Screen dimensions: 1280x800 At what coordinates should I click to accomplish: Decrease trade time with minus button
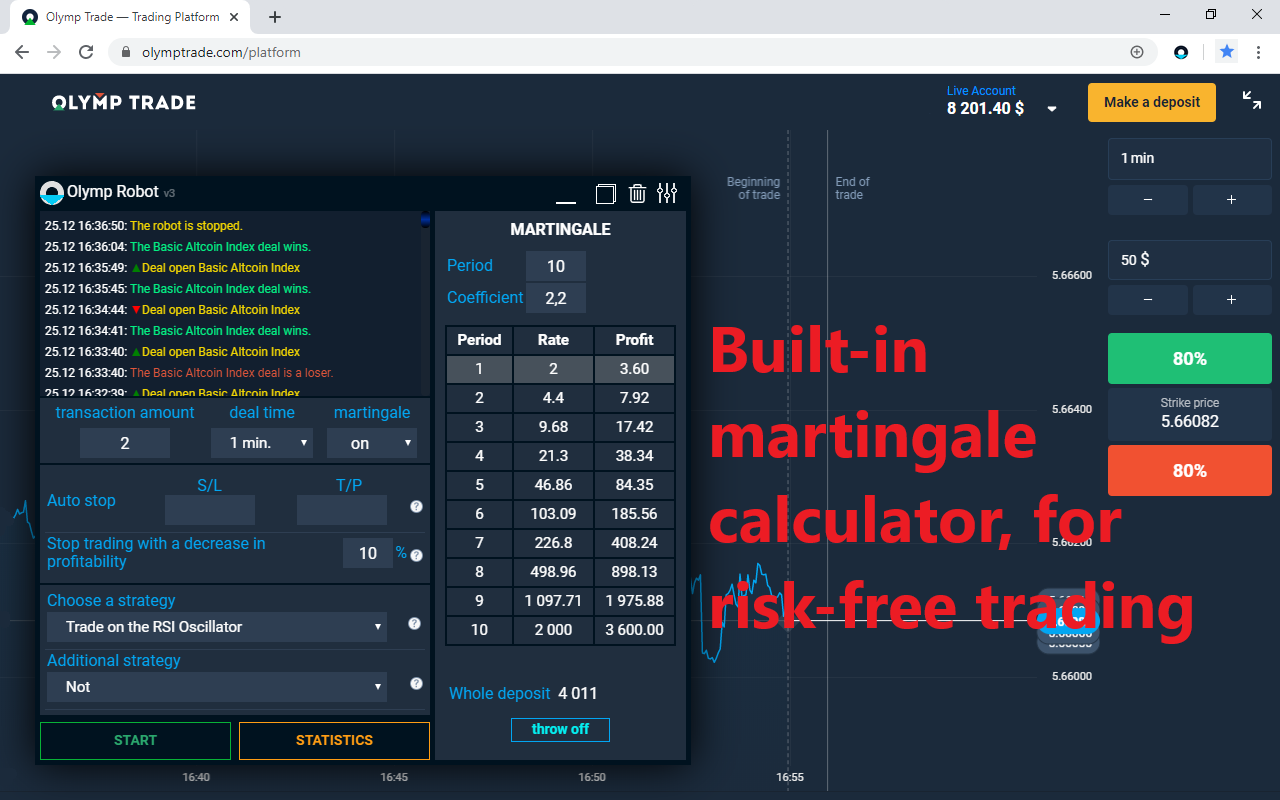click(x=1148, y=200)
